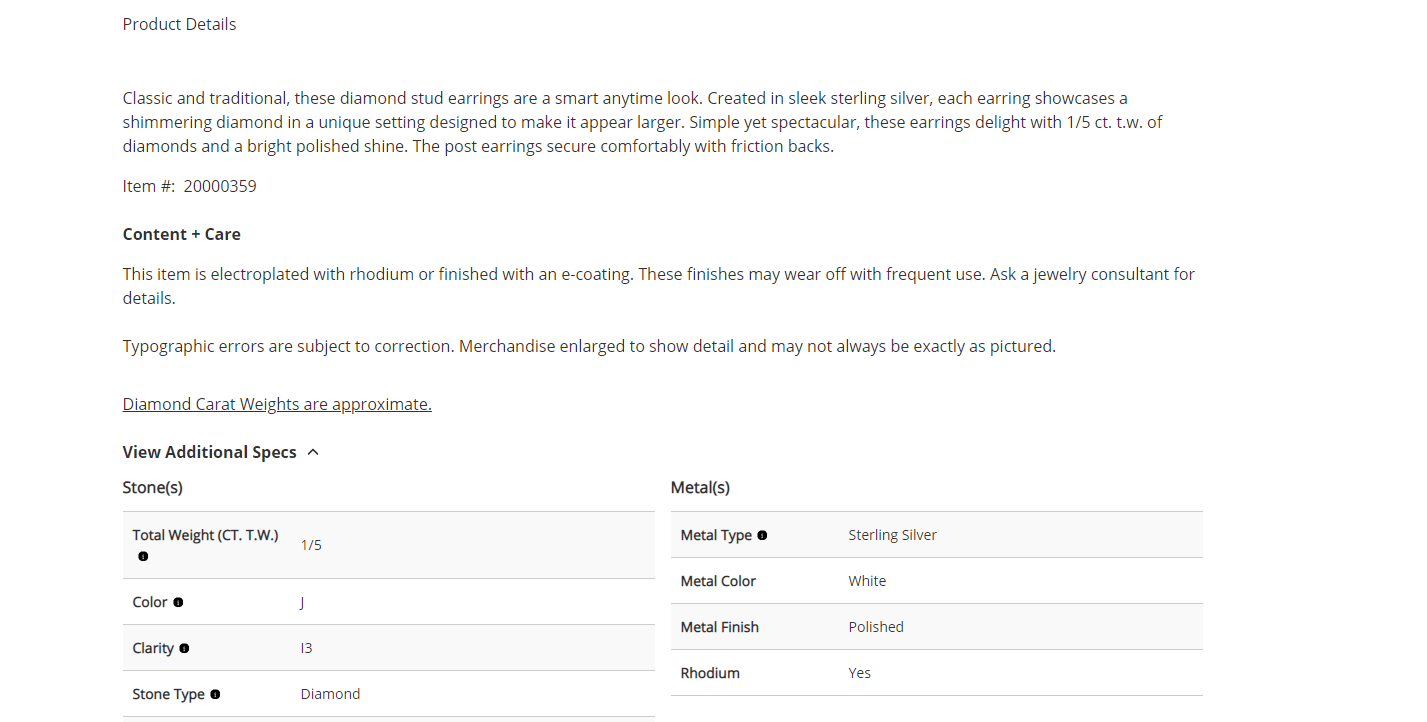Click the Stone(s) section heading
Viewport: 1427px width, 722px height.
coord(153,488)
